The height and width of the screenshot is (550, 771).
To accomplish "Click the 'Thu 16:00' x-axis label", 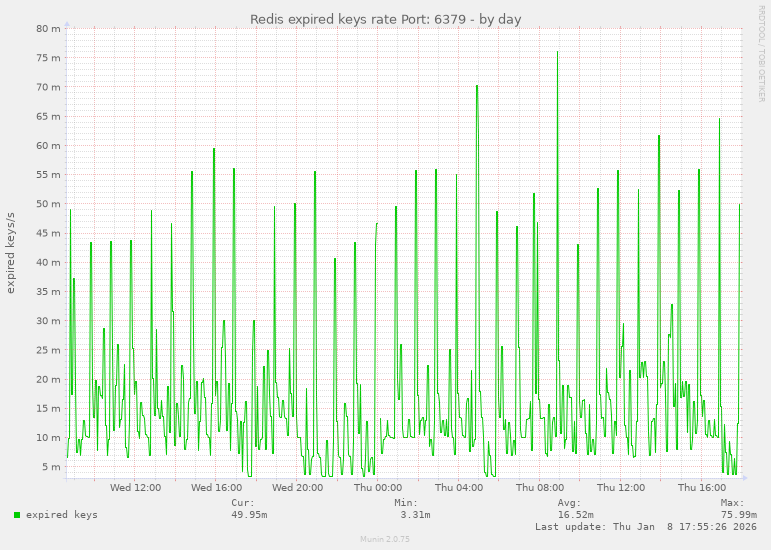I will tap(702, 488).
